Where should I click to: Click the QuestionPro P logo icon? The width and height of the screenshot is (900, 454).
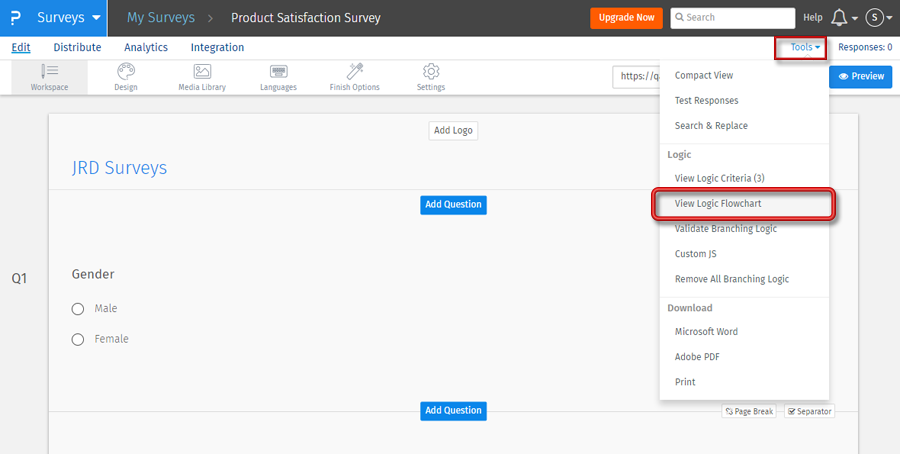[x=16, y=18]
